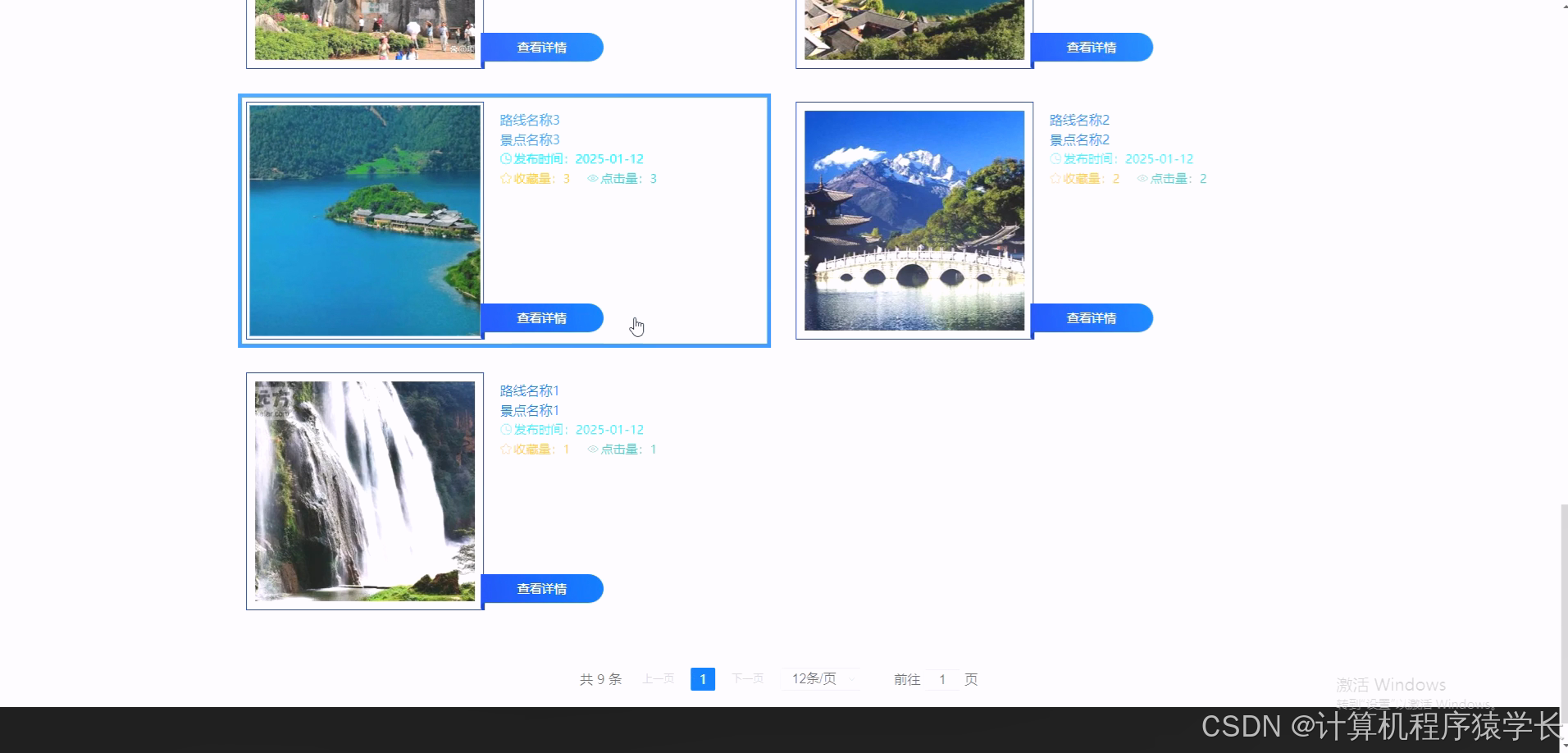The image size is (1568, 753).
Task: Open the lake island photo of 路线名称3
Action: (365, 221)
